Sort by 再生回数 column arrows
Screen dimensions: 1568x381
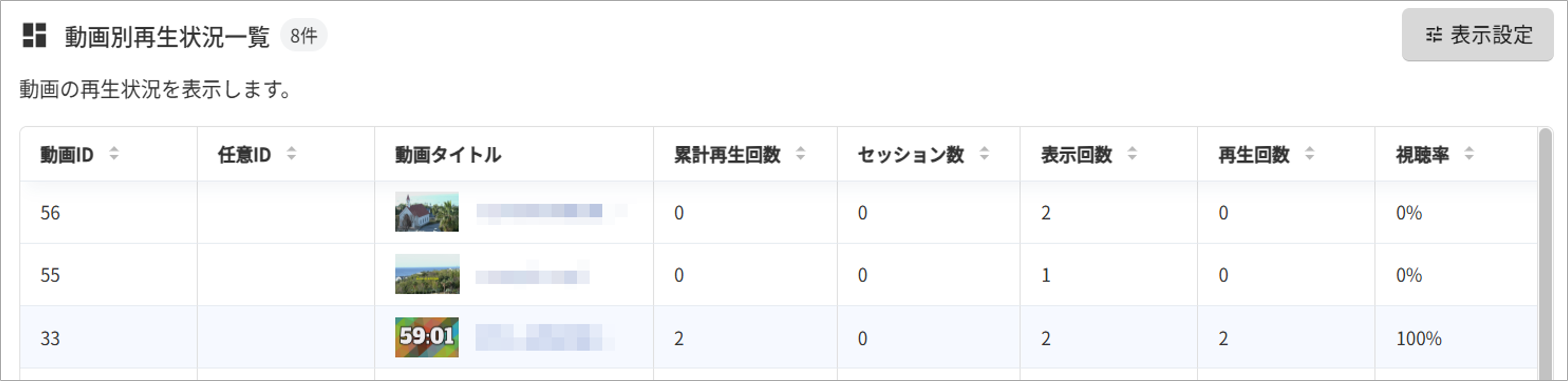[1309, 153]
